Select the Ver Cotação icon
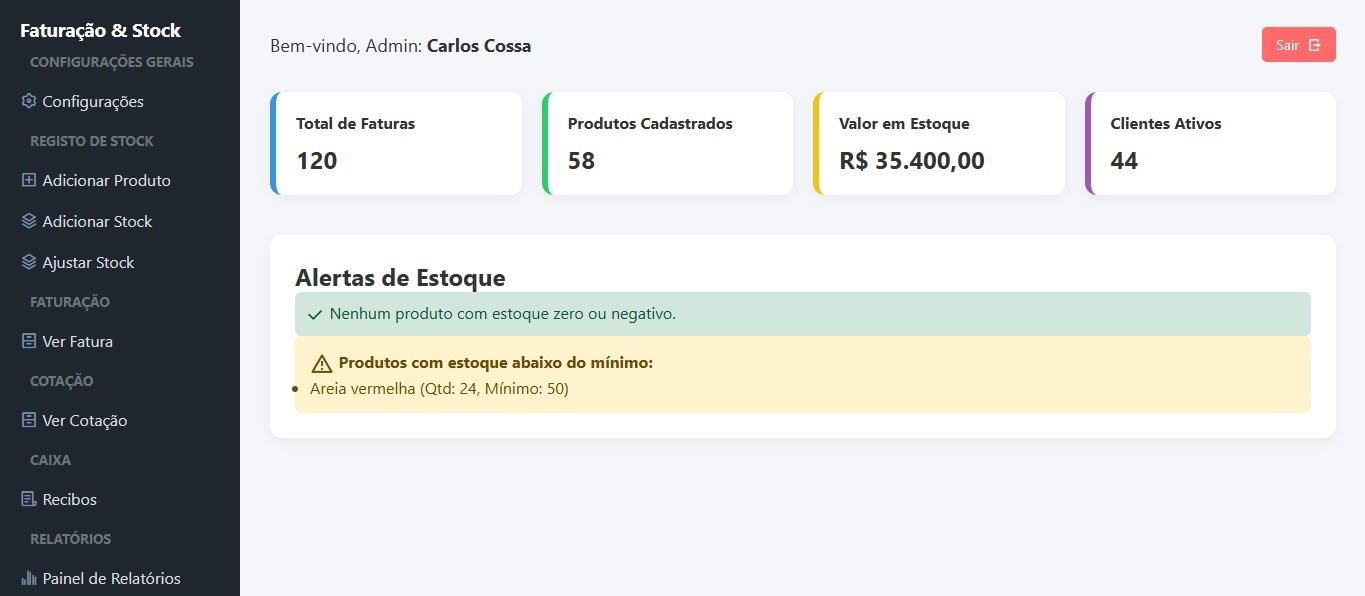 pos(27,420)
